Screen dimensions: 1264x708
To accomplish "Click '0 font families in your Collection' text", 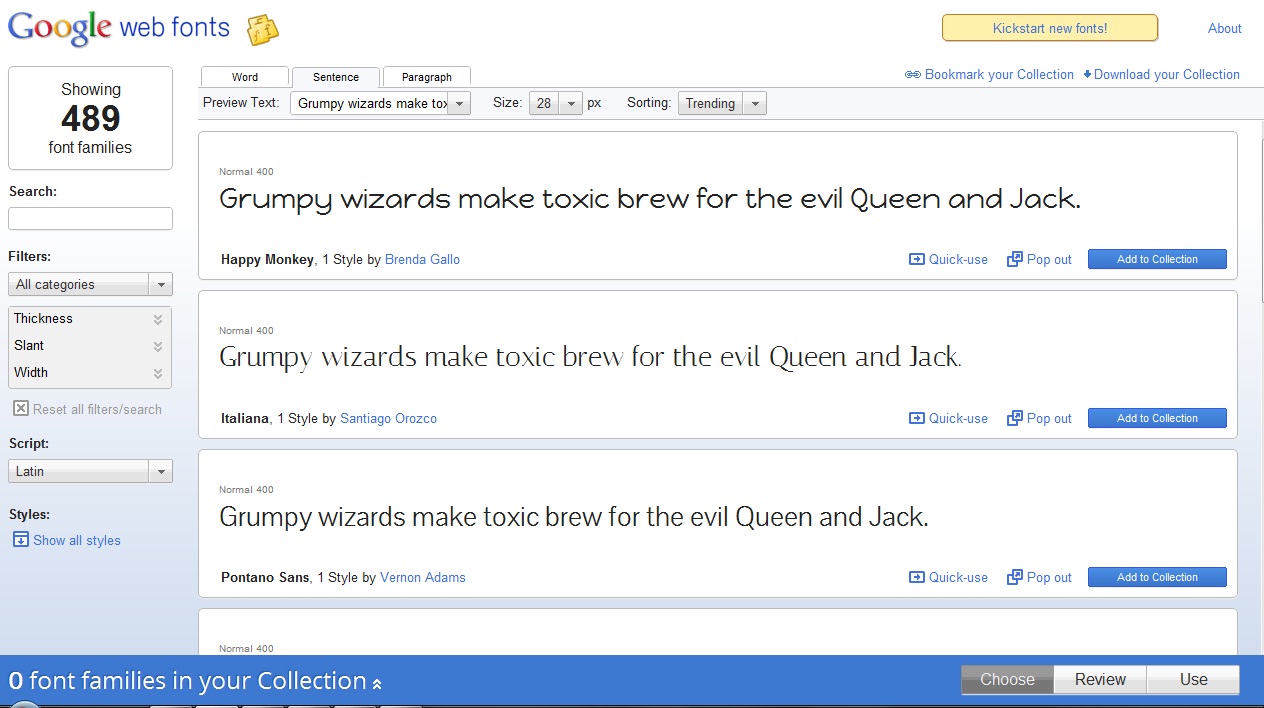I will tap(187, 681).
